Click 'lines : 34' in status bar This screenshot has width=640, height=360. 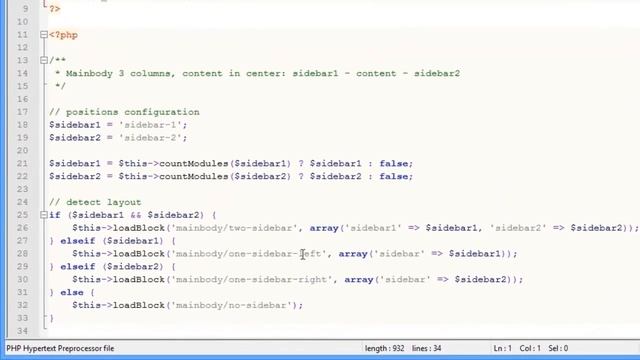coord(427,349)
